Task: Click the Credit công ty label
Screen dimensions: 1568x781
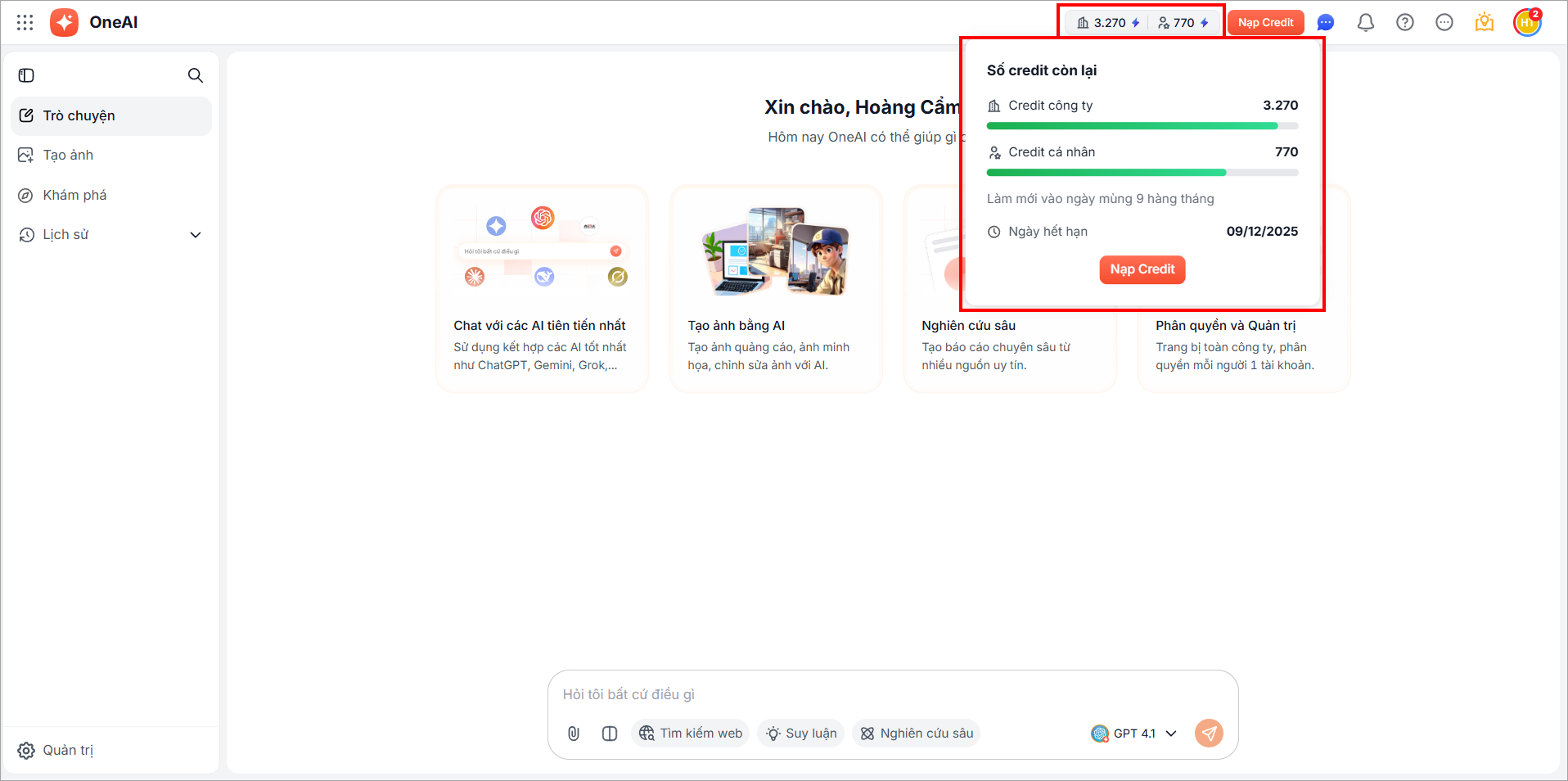Action: (x=1050, y=106)
